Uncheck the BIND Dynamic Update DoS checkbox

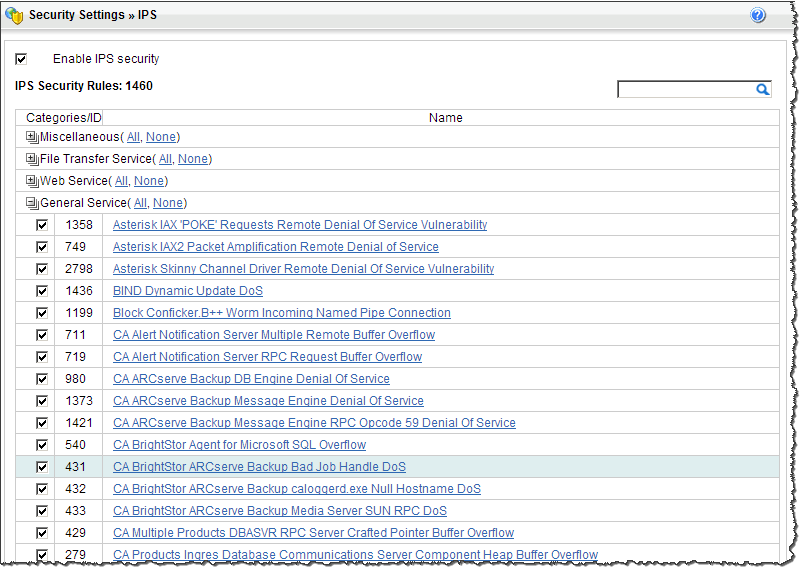[42, 291]
